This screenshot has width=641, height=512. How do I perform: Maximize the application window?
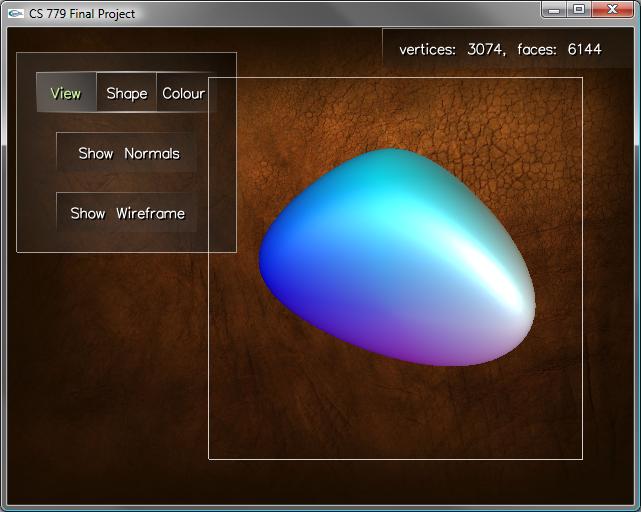579,9
